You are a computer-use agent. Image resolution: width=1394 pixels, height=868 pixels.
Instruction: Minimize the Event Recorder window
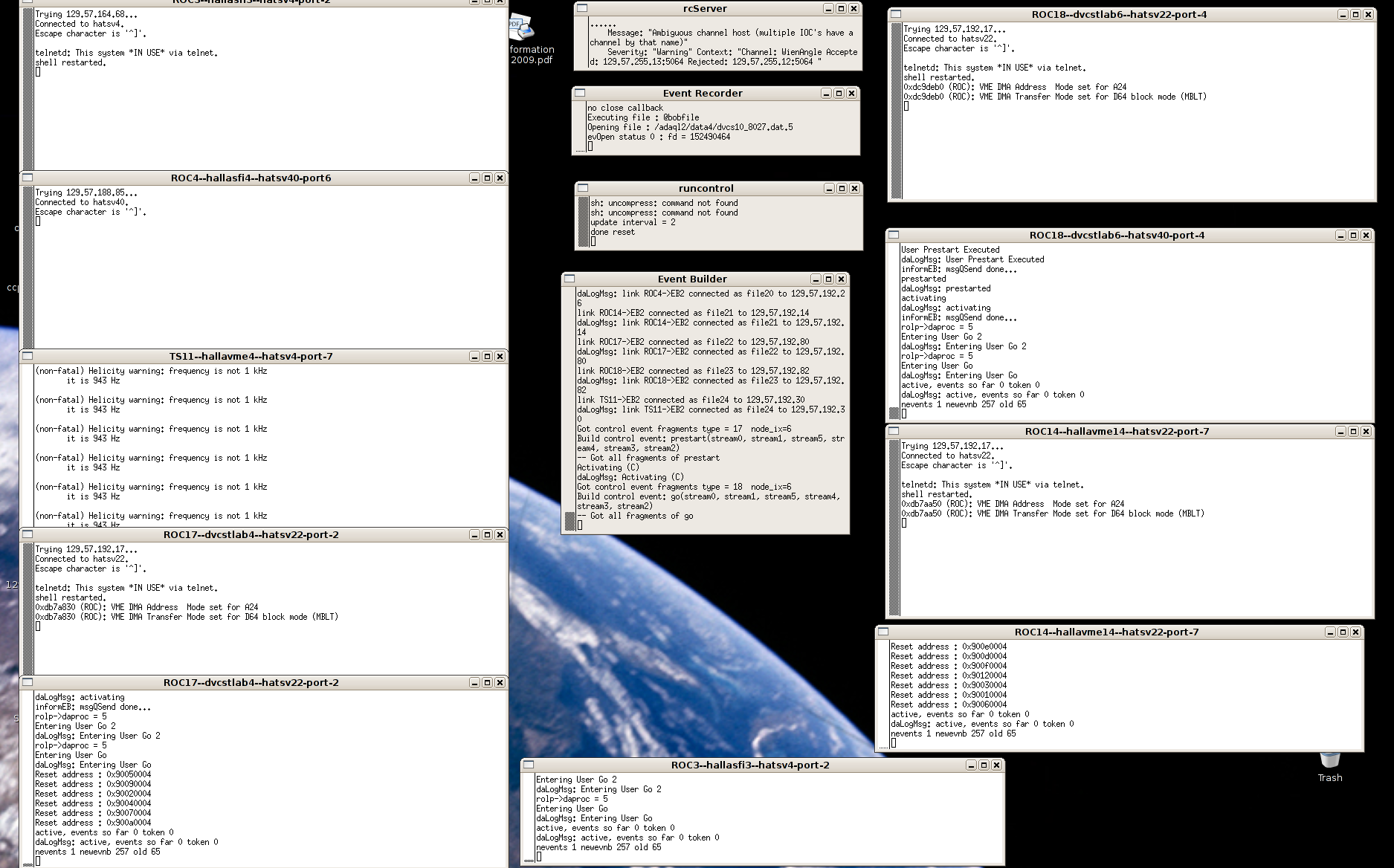[826, 94]
